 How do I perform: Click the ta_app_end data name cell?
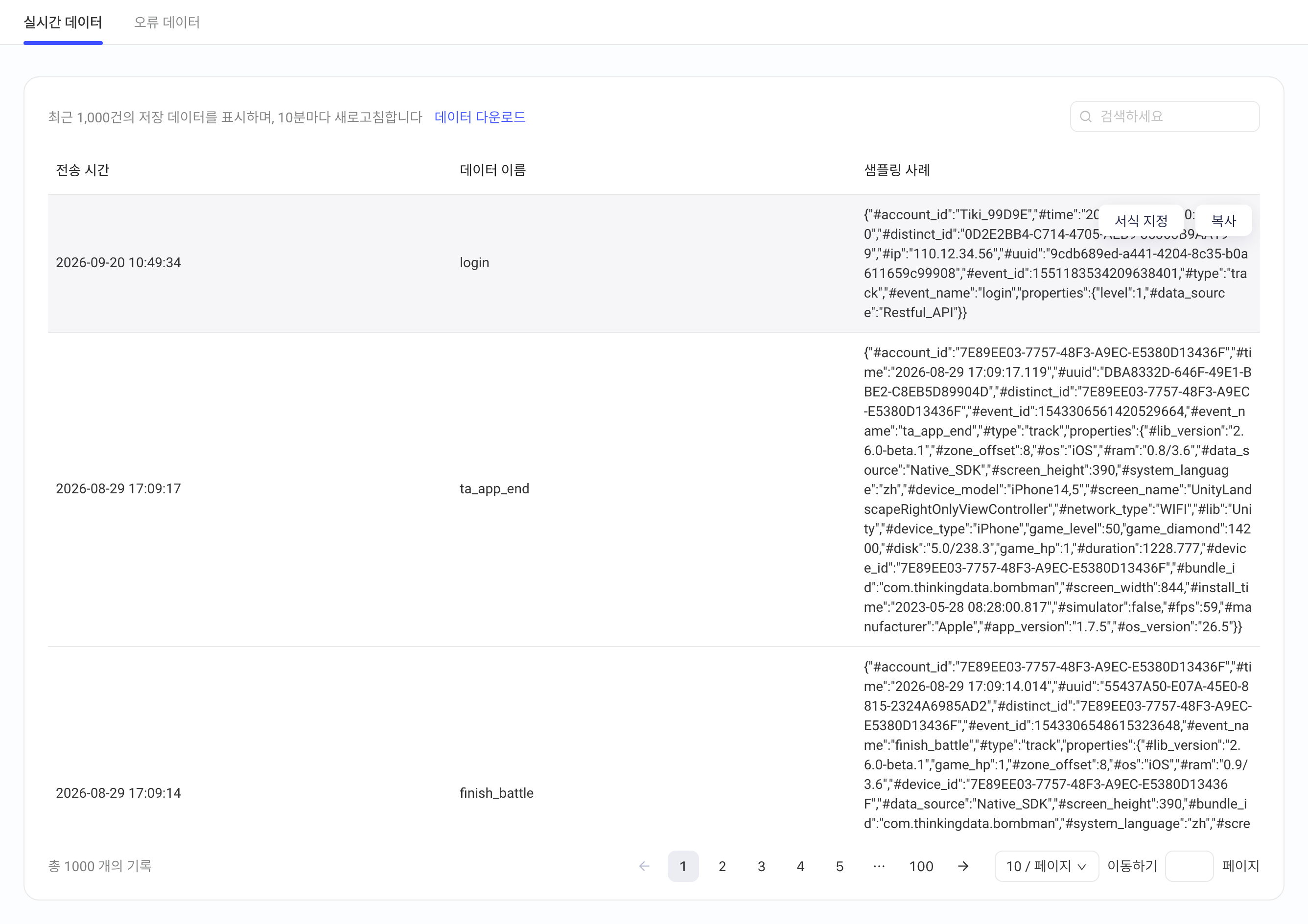(494, 489)
